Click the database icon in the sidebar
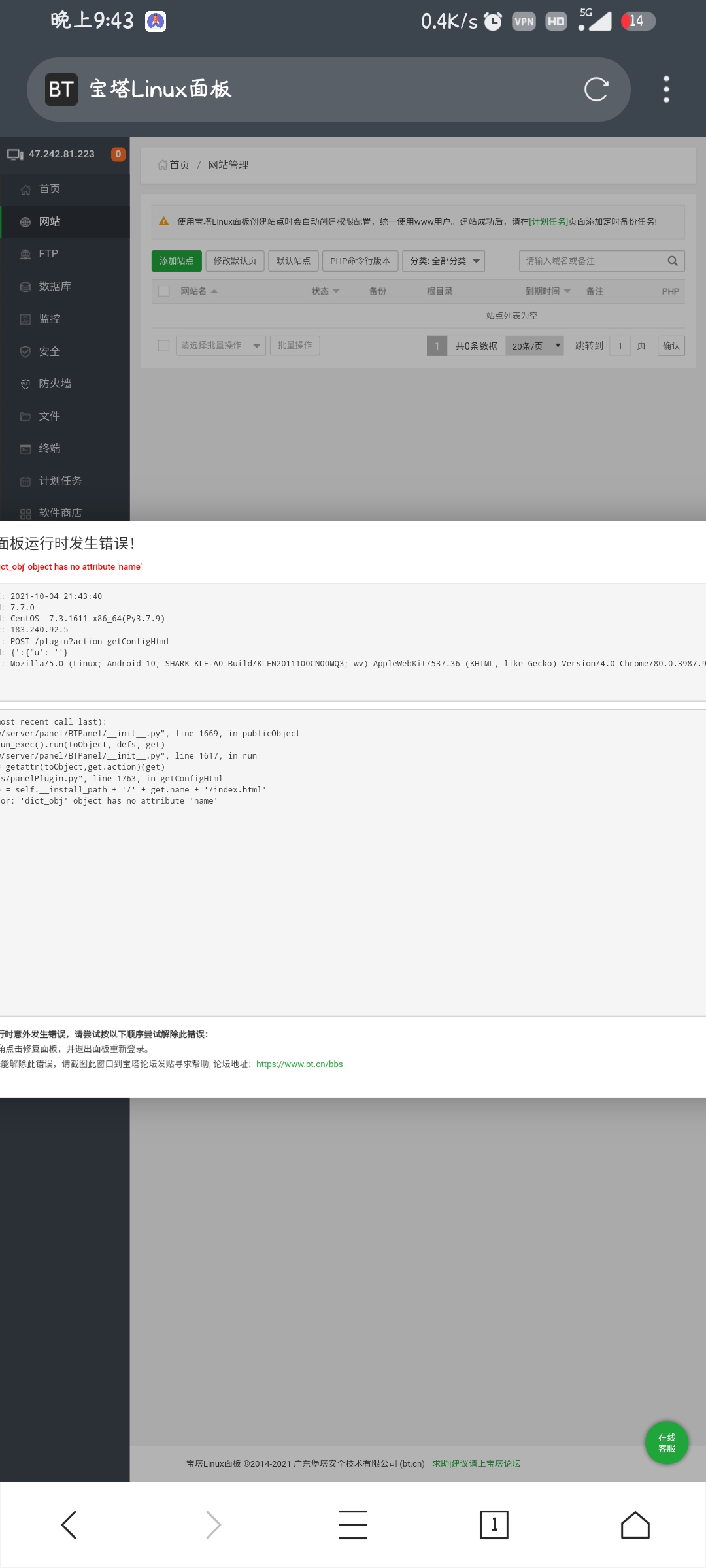 [25, 287]
